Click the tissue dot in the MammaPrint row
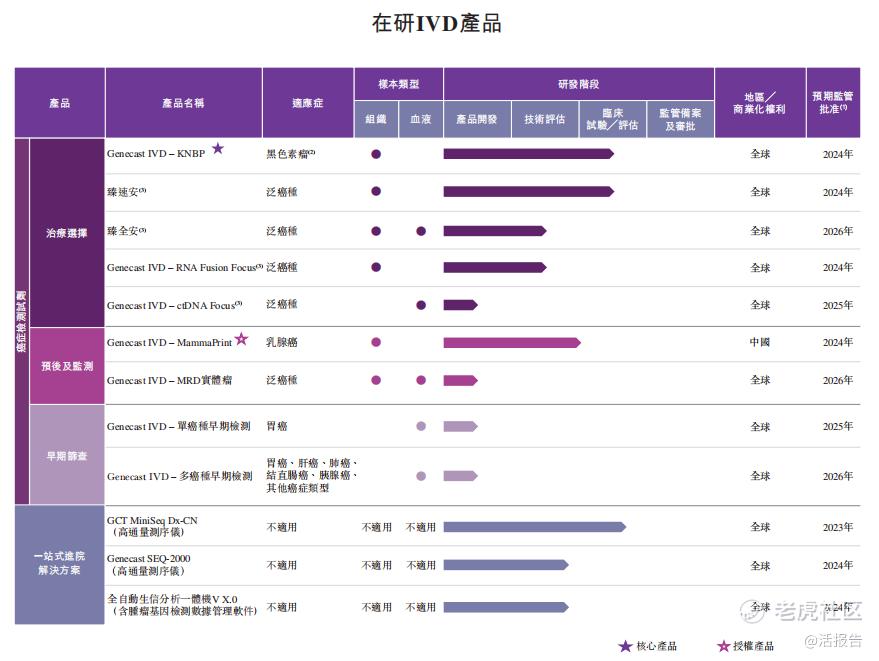Screen dimensions: 879x661 click(x=376, y=342)
